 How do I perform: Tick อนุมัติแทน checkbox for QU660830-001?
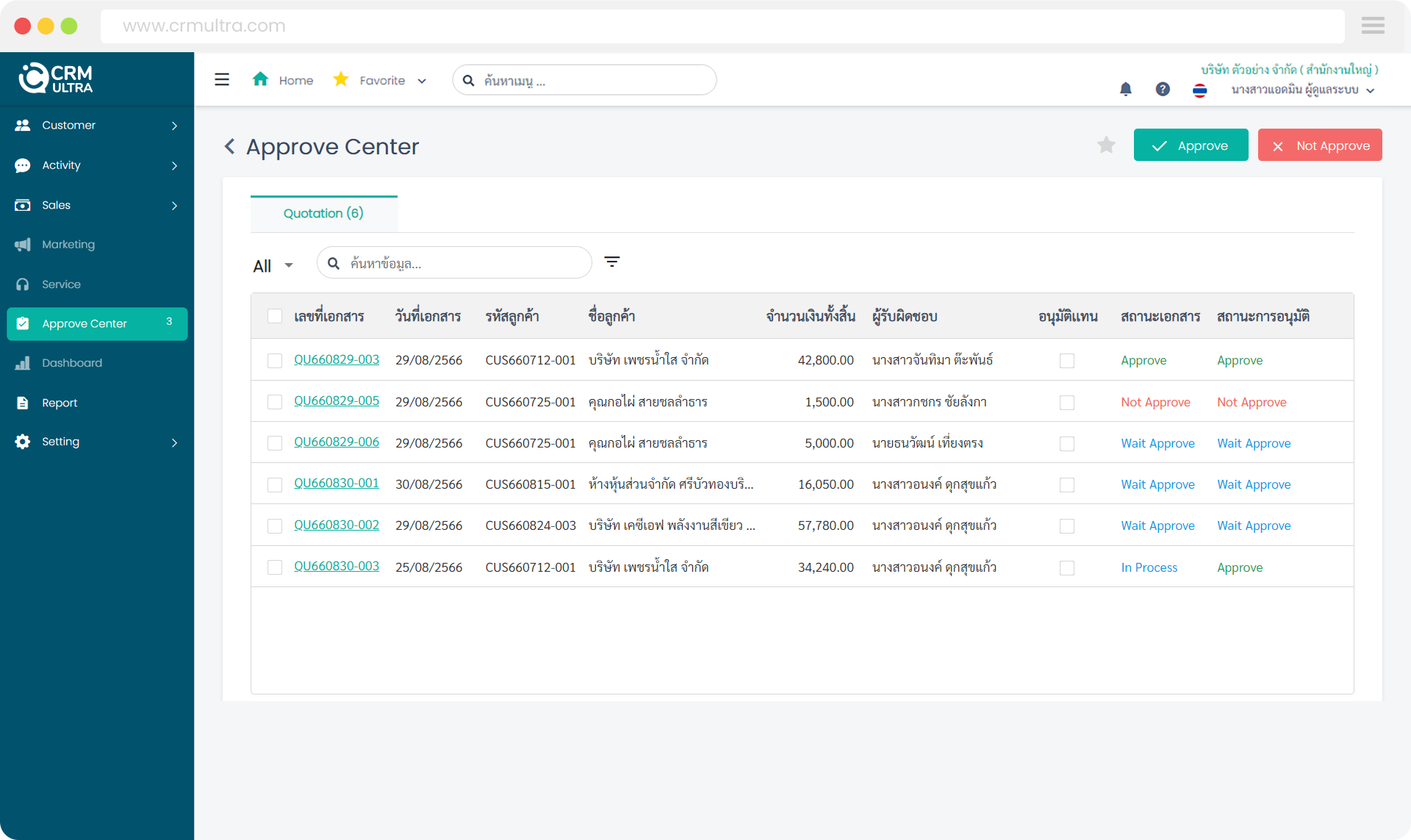(x=1067, y=484)
